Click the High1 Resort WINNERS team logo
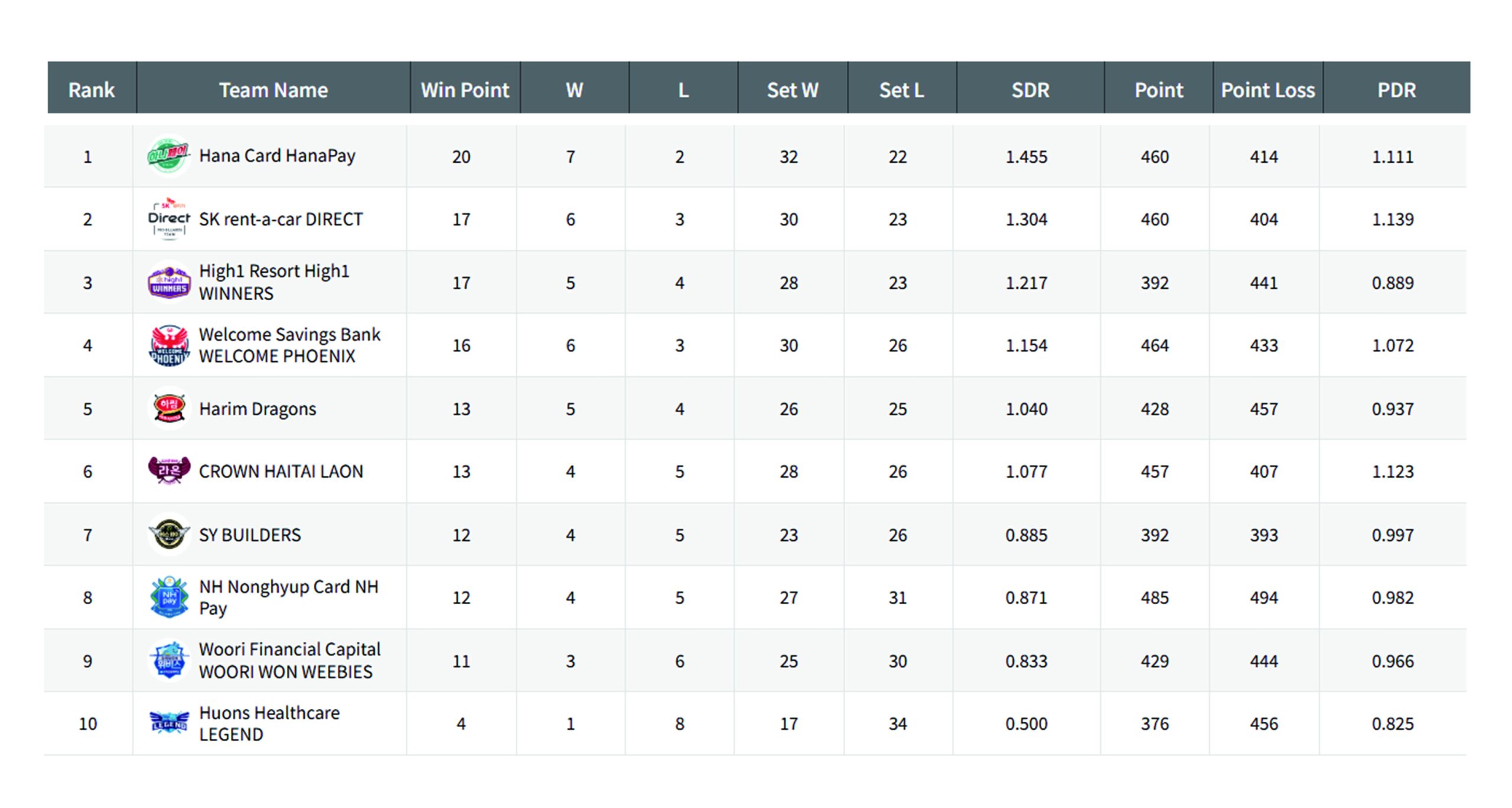Screen dimensions: 1512x808 (169, 282)
